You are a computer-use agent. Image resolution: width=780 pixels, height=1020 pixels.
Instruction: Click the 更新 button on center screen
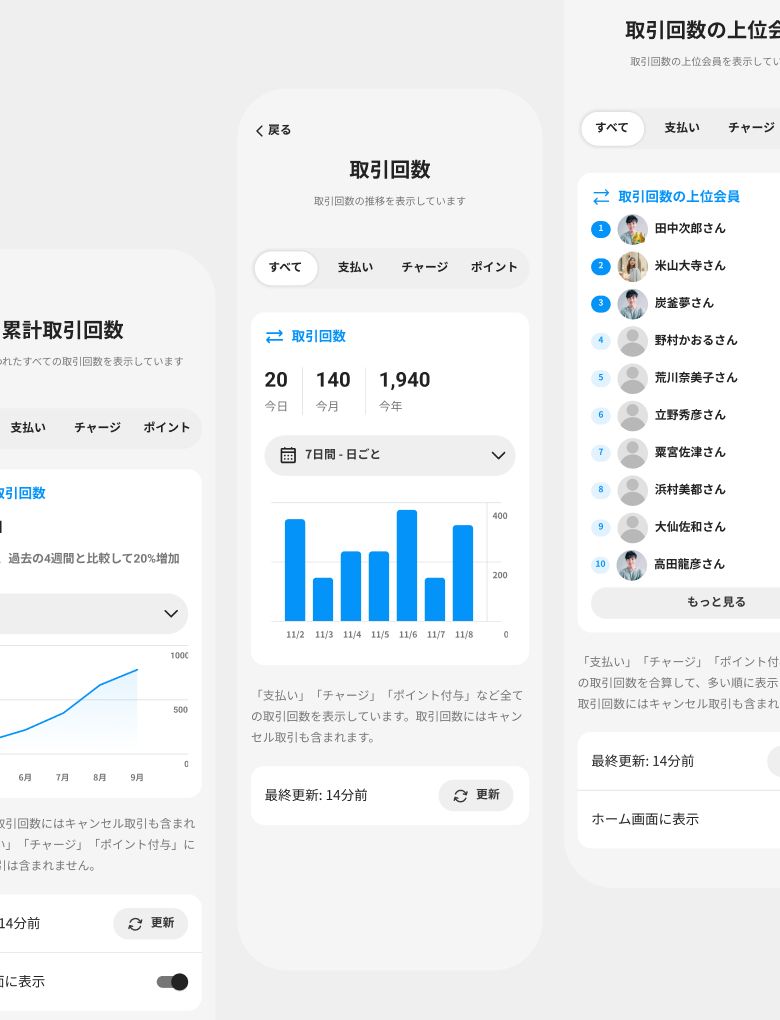(x=476, y=796)
